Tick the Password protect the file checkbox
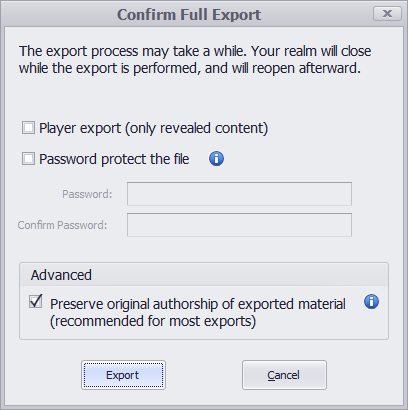The height and width of the screenshot is (410, 408). 28,159
